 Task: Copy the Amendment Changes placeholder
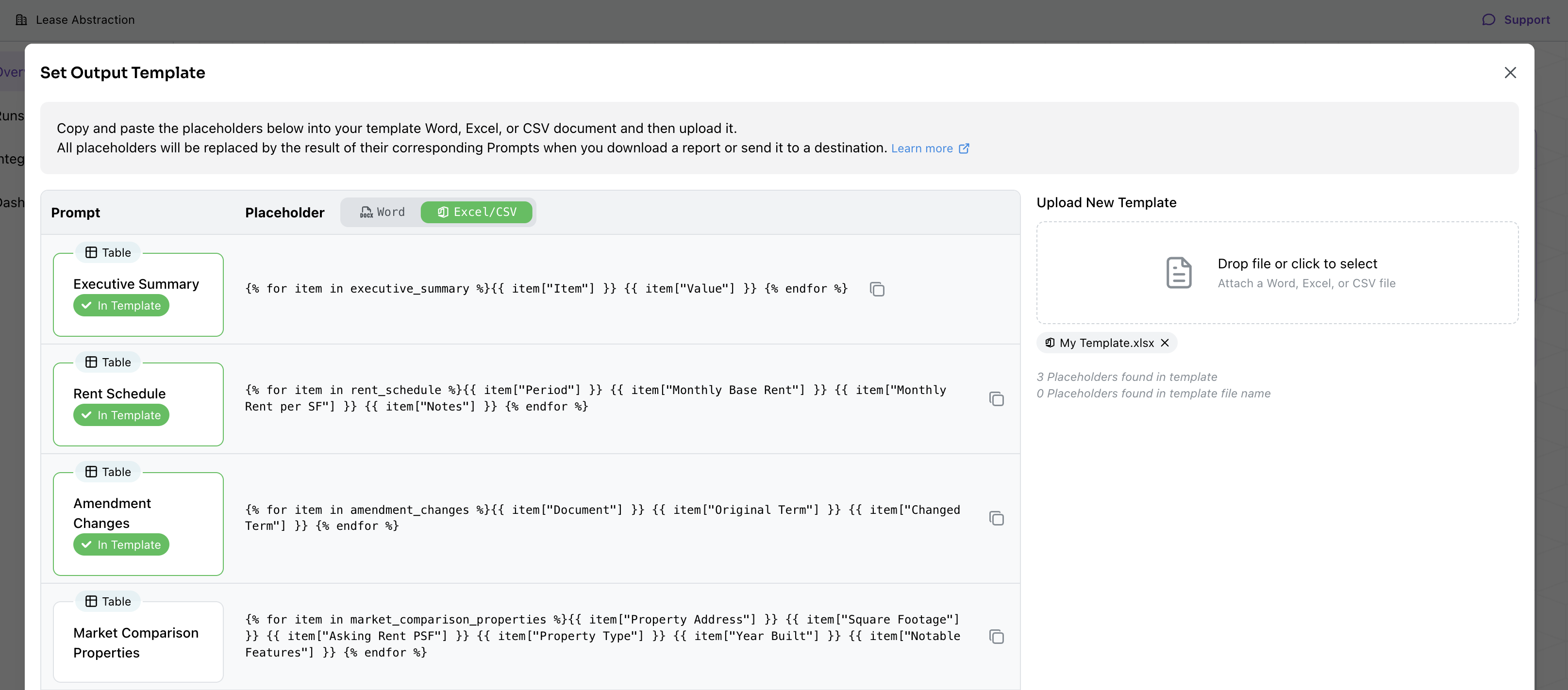[996, 518]
